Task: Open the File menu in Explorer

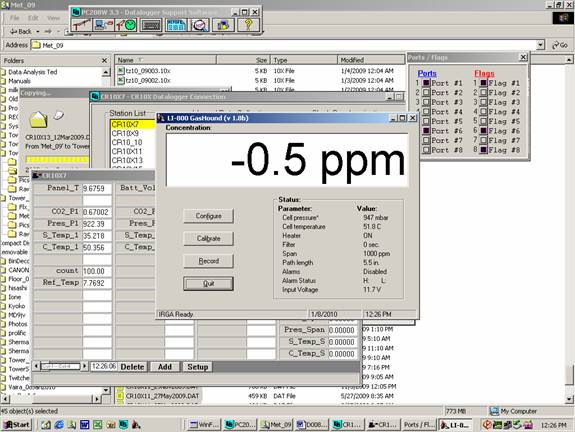Action: tap(15, 18)
